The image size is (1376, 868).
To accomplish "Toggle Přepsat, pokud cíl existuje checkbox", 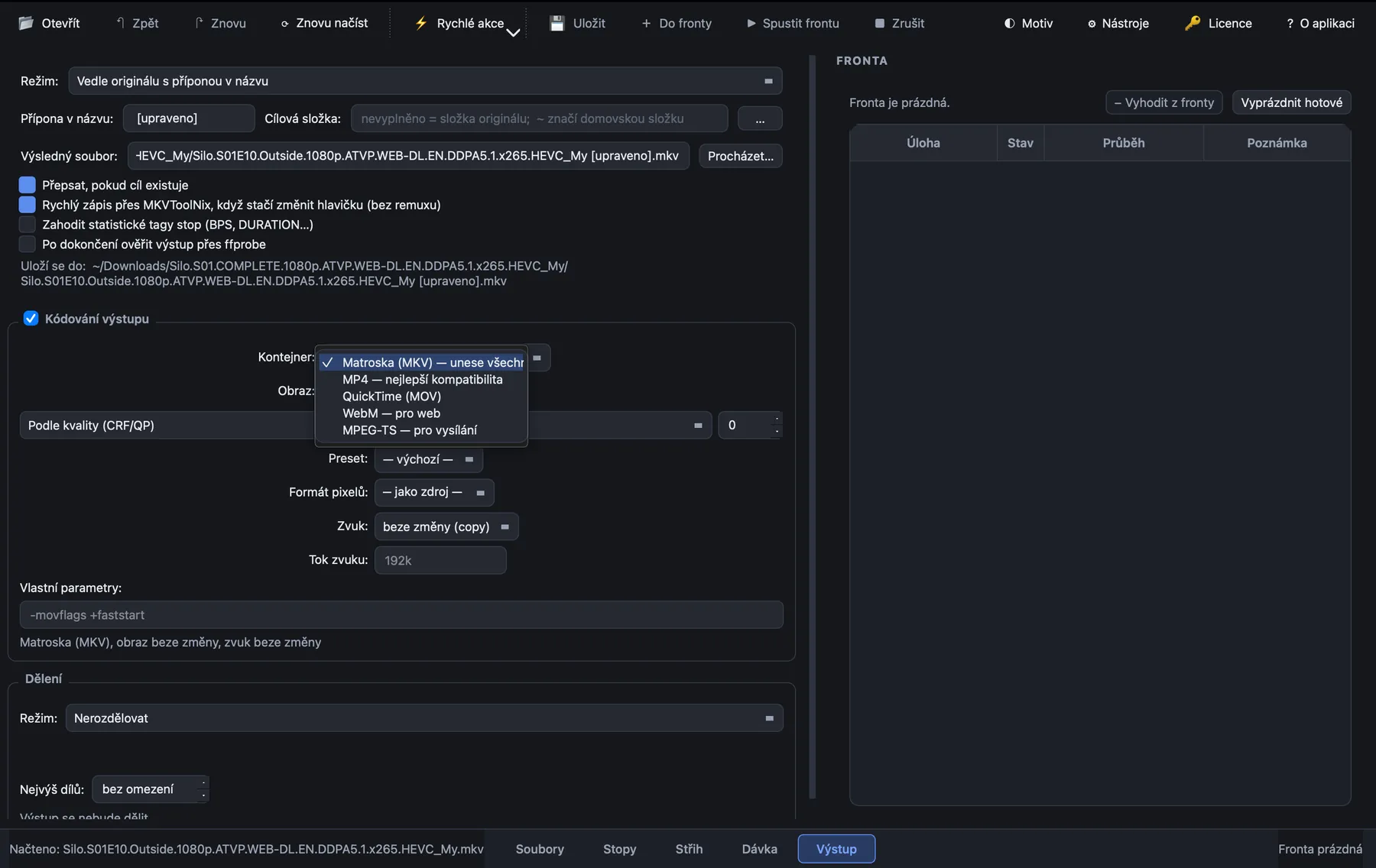I will tap(28, 185).
